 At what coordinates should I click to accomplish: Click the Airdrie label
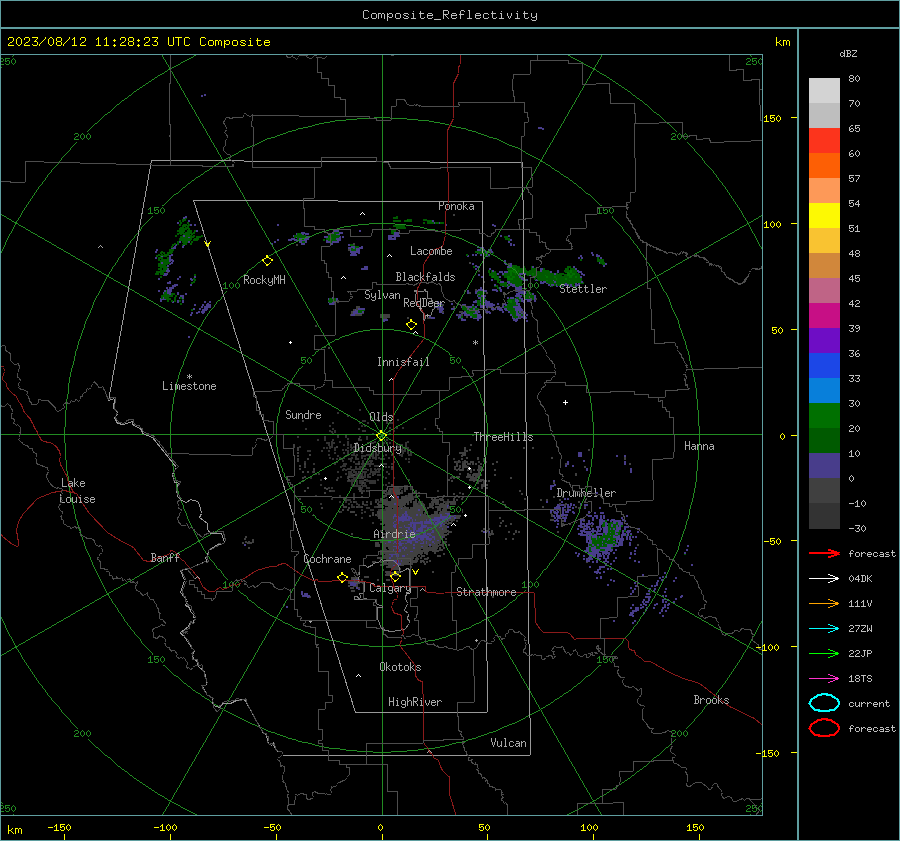click(x=394, y=534)
